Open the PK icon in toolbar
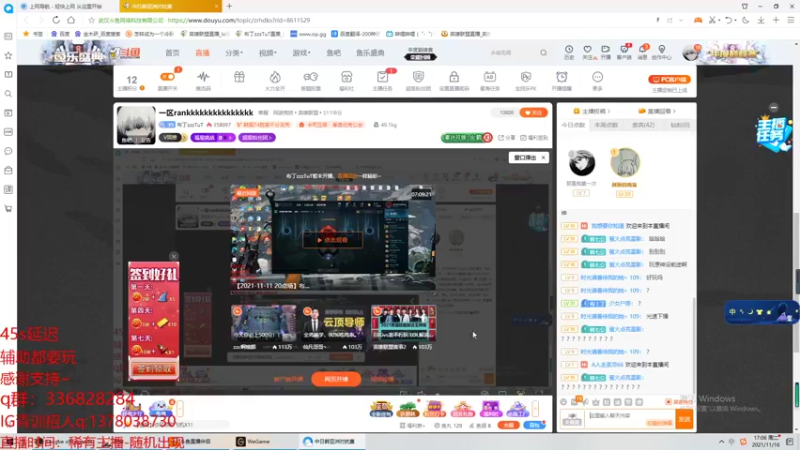This screenshot has height=450, width=800. (526, 77)
